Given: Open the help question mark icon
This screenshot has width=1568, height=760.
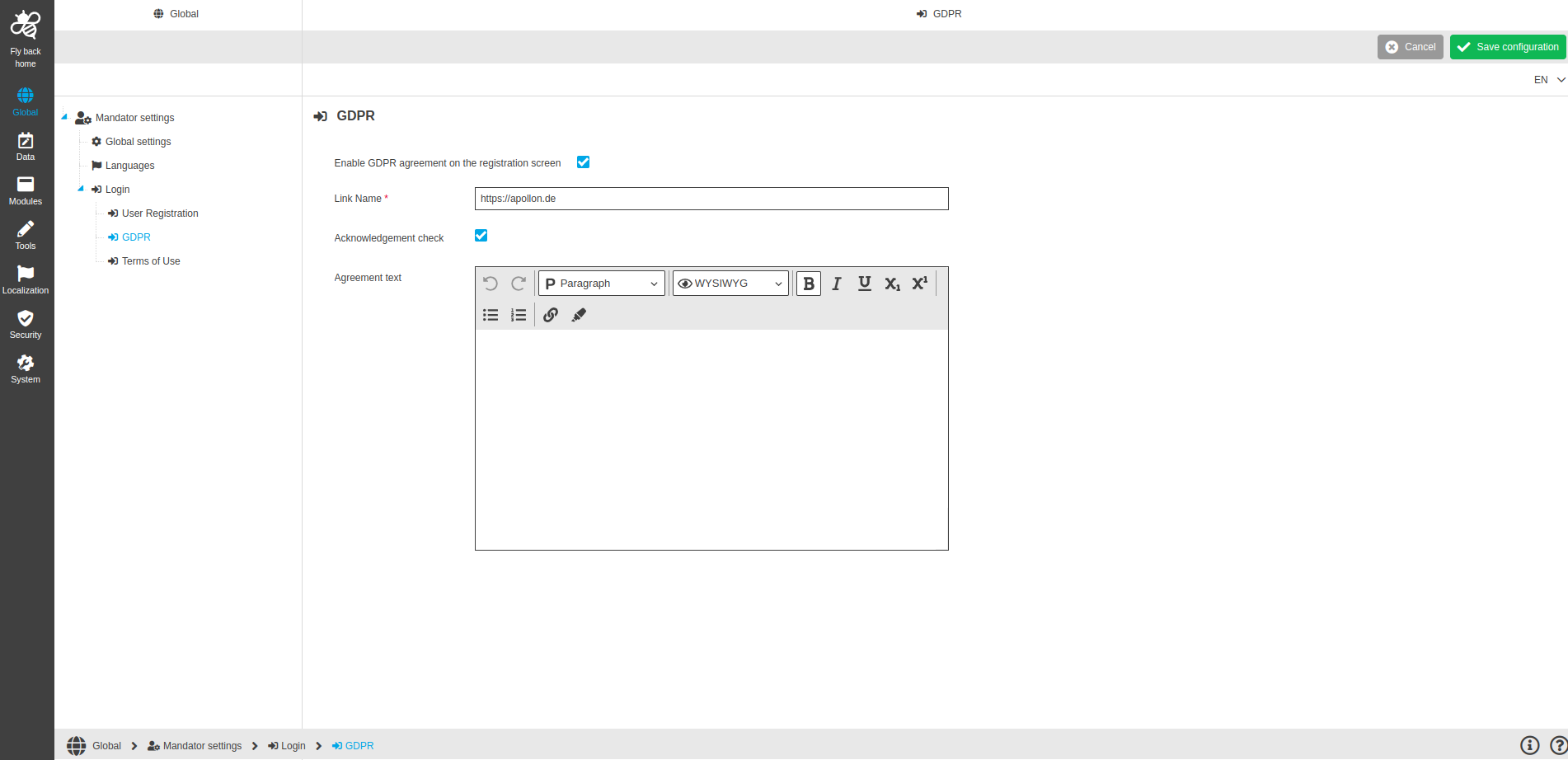Looking at the screenshot, I should [x=1558, y=745].
